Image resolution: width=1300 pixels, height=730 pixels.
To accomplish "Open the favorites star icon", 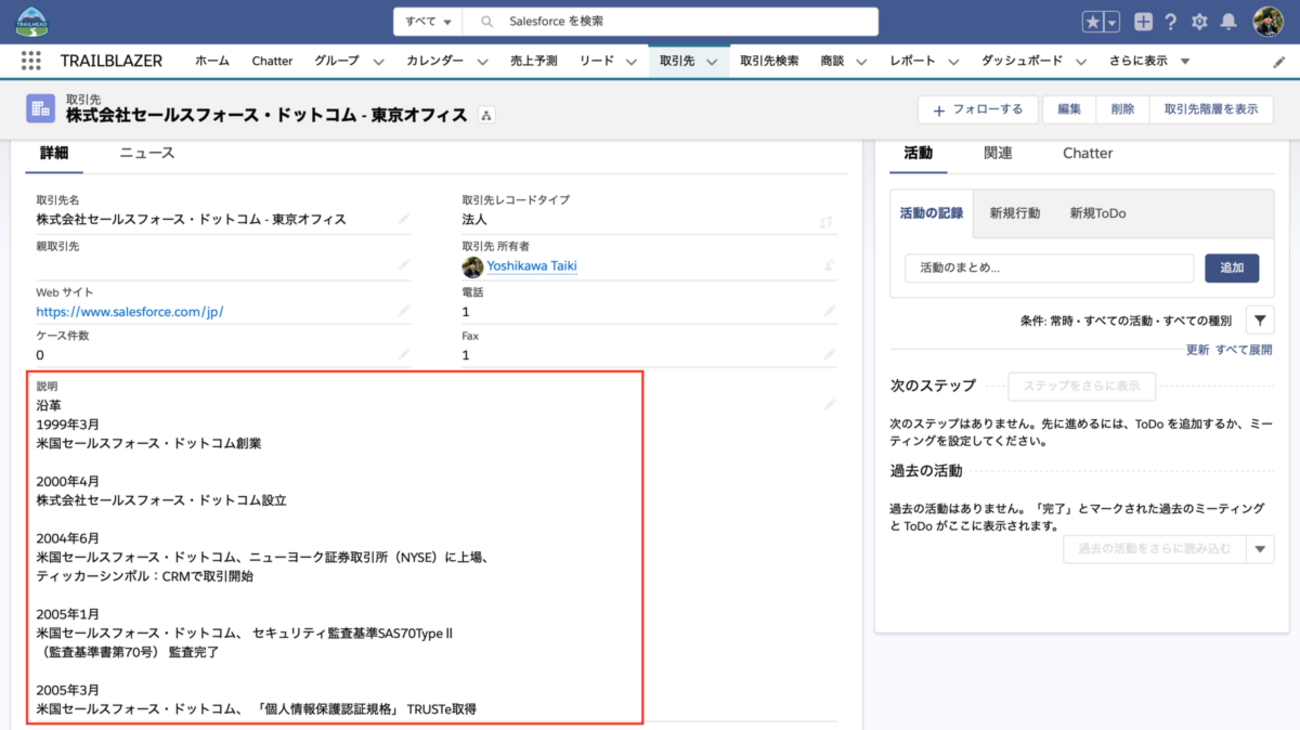I will point(1093,22).
